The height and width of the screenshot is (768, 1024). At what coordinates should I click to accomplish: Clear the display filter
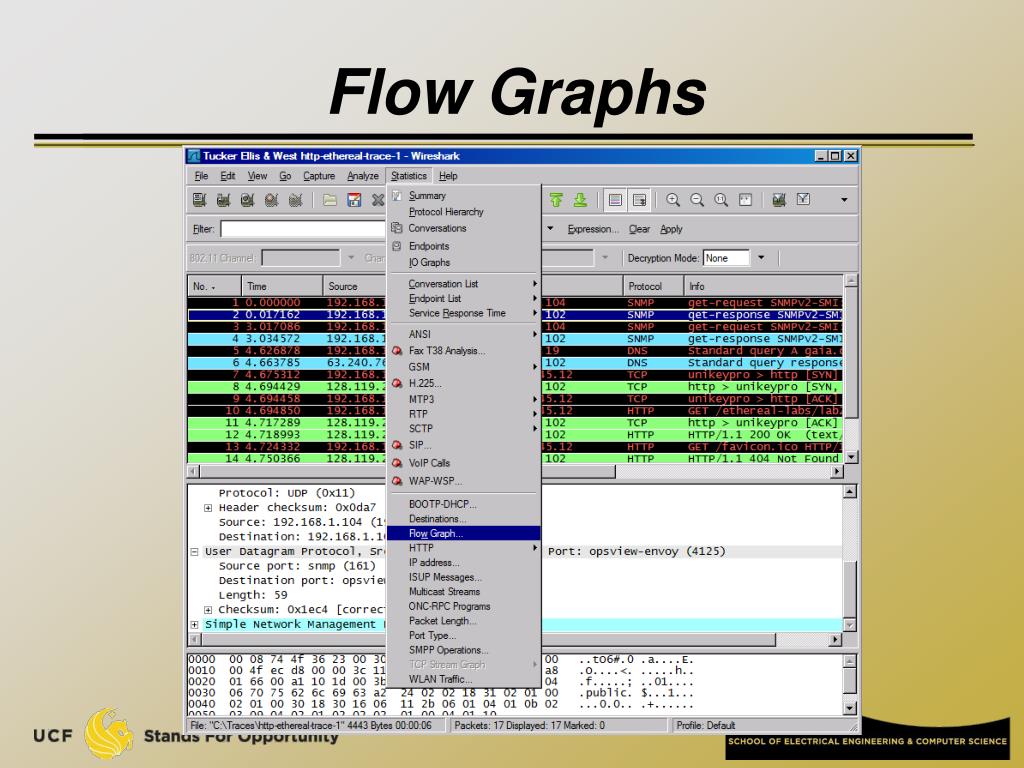[x=639, y=229]
